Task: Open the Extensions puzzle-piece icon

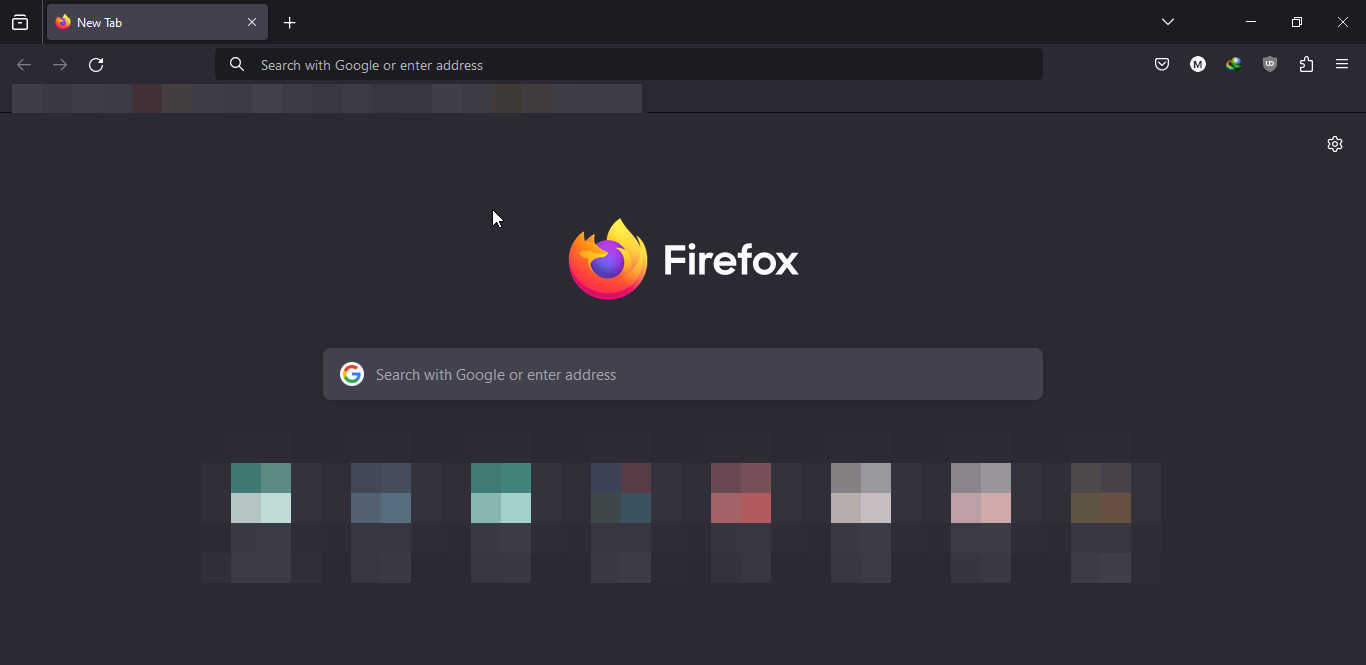Action: pos(1306,64)
